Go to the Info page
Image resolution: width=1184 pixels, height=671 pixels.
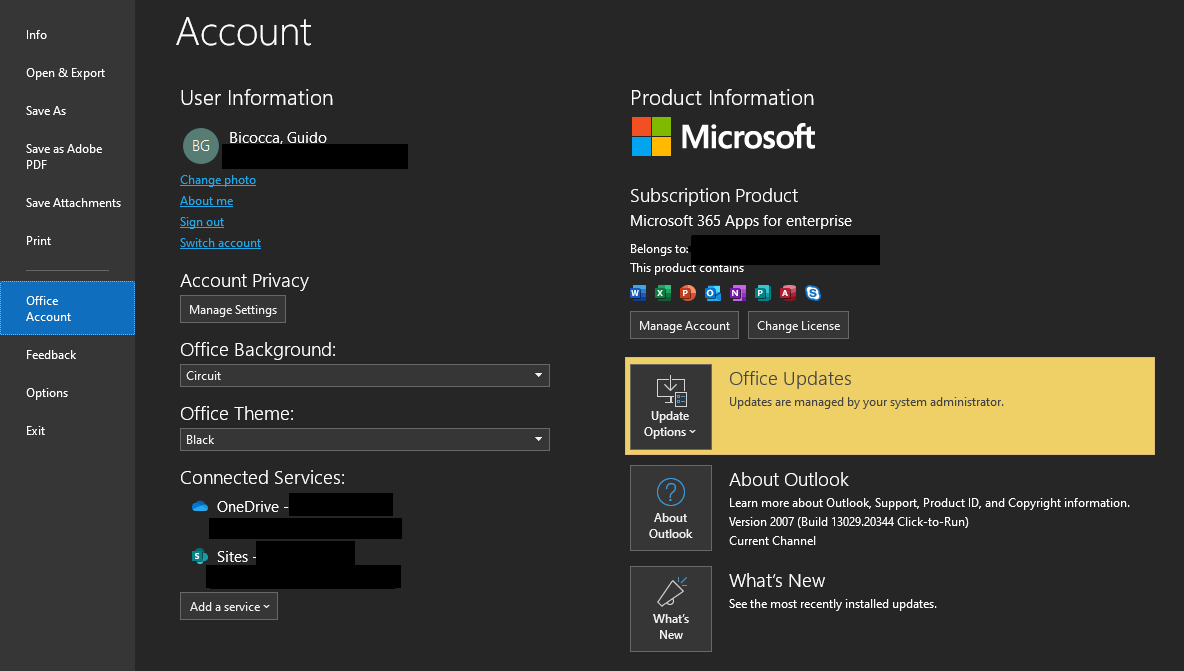pyautogui.click(x=36, y=35)
